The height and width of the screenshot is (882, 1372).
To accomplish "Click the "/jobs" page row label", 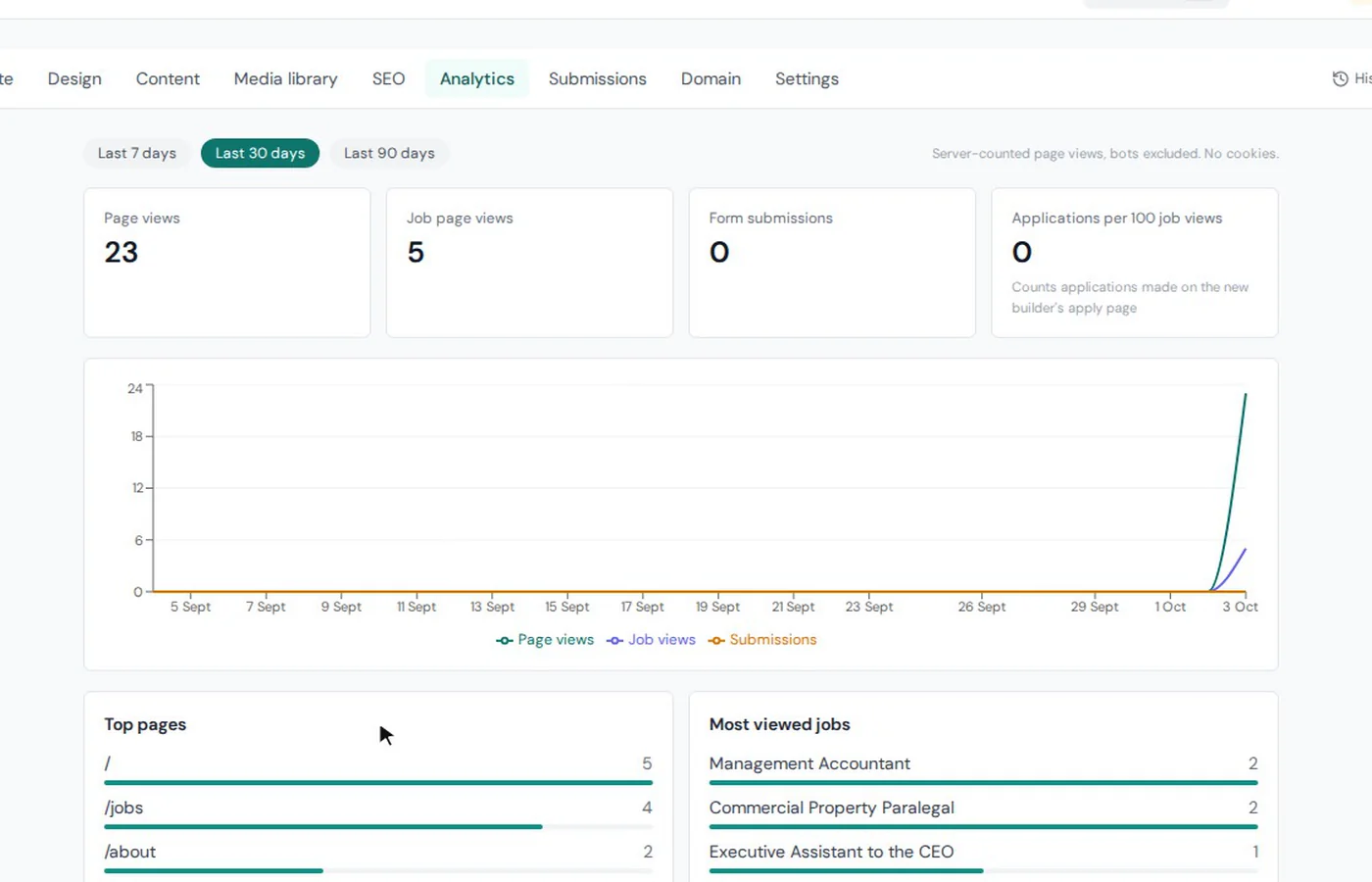I will click(123, 808).
